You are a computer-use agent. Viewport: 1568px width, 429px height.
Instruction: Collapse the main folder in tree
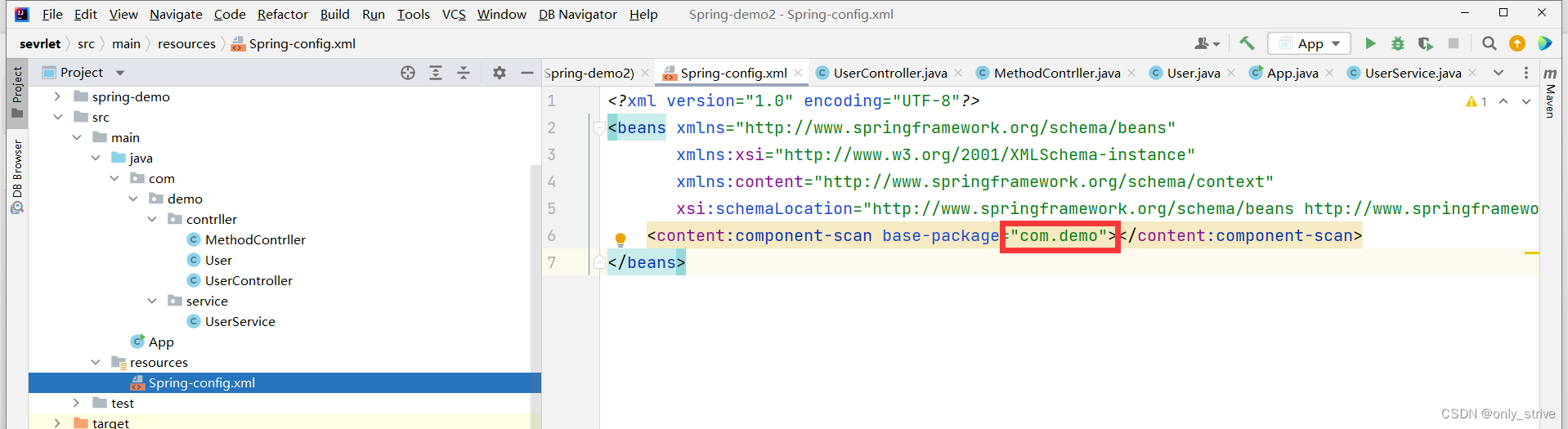click(x=76, y=137)
